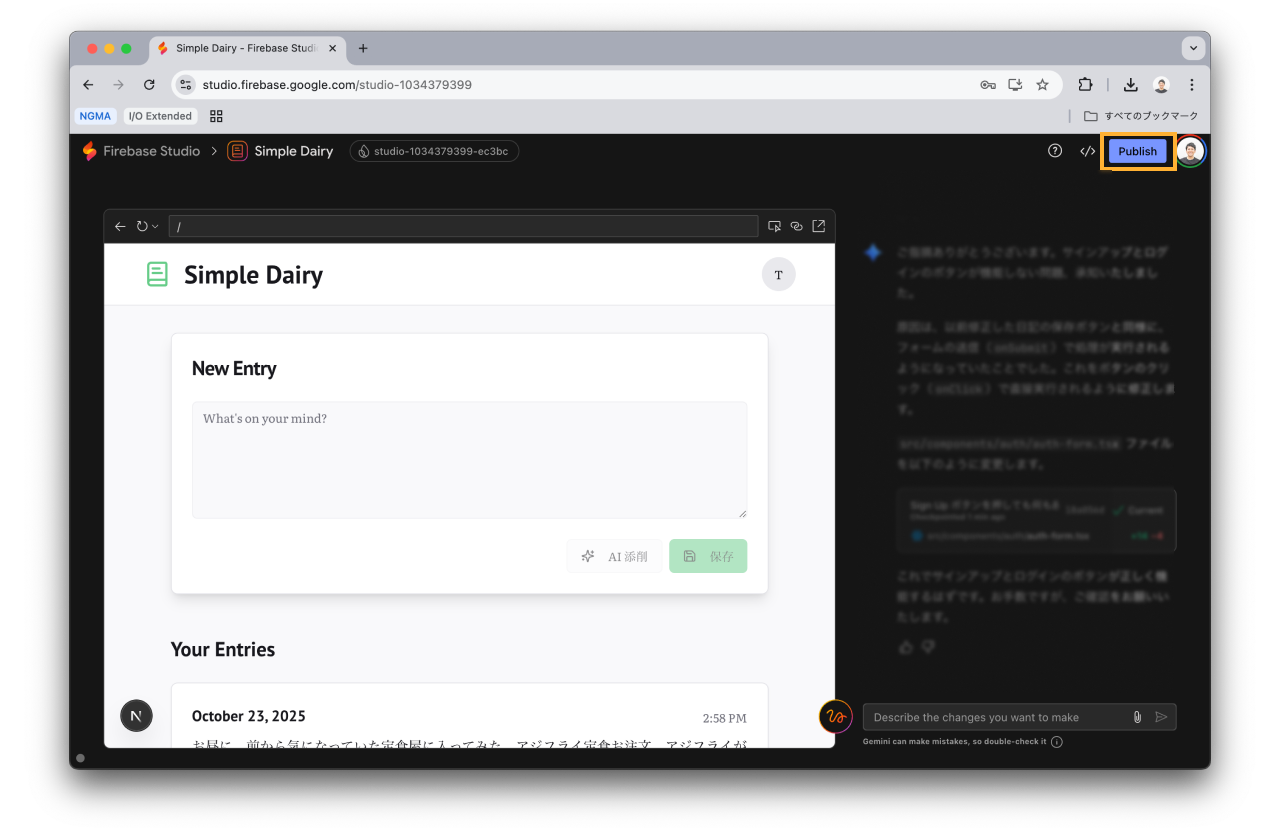Open the tab search chevron in the browser
This screenshot has width=1280, height=832.
tap(1194, 48)
